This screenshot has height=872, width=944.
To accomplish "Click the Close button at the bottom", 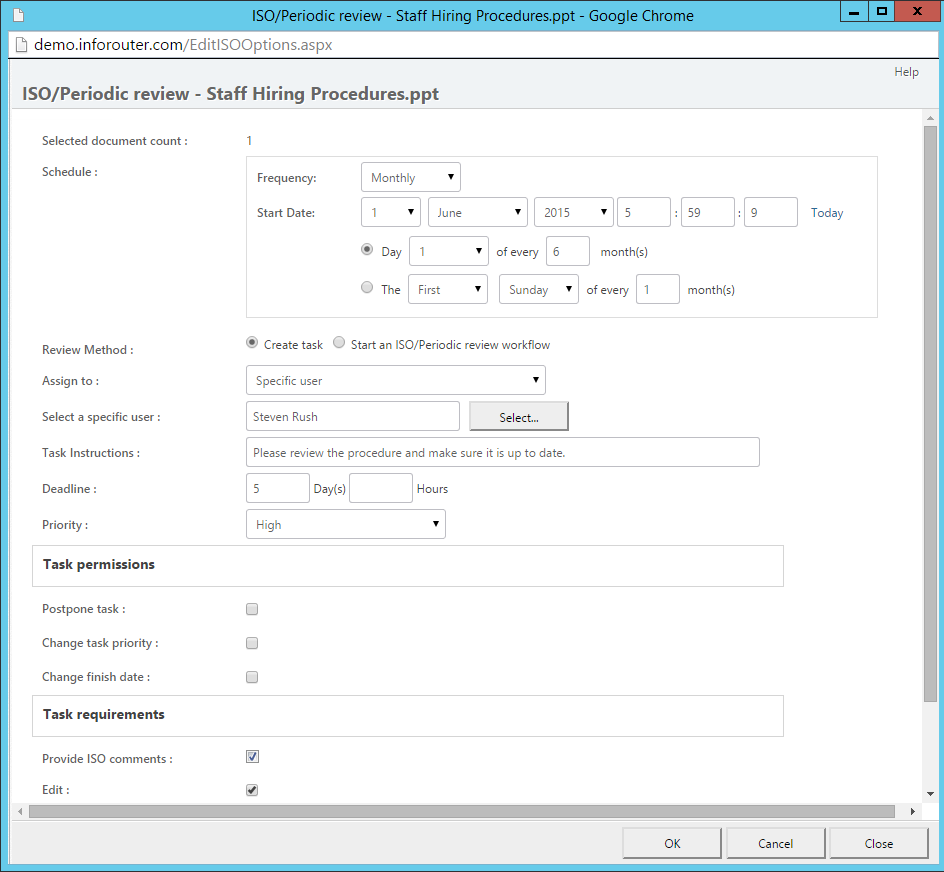I will pos(878,843).
